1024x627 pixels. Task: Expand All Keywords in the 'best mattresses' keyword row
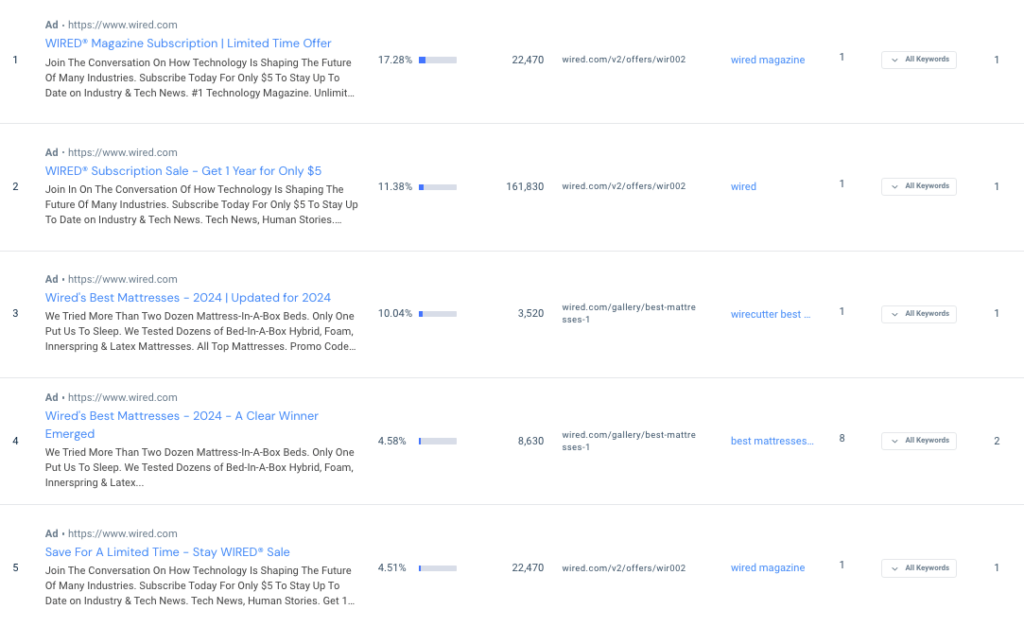click(x=918, y=441)
